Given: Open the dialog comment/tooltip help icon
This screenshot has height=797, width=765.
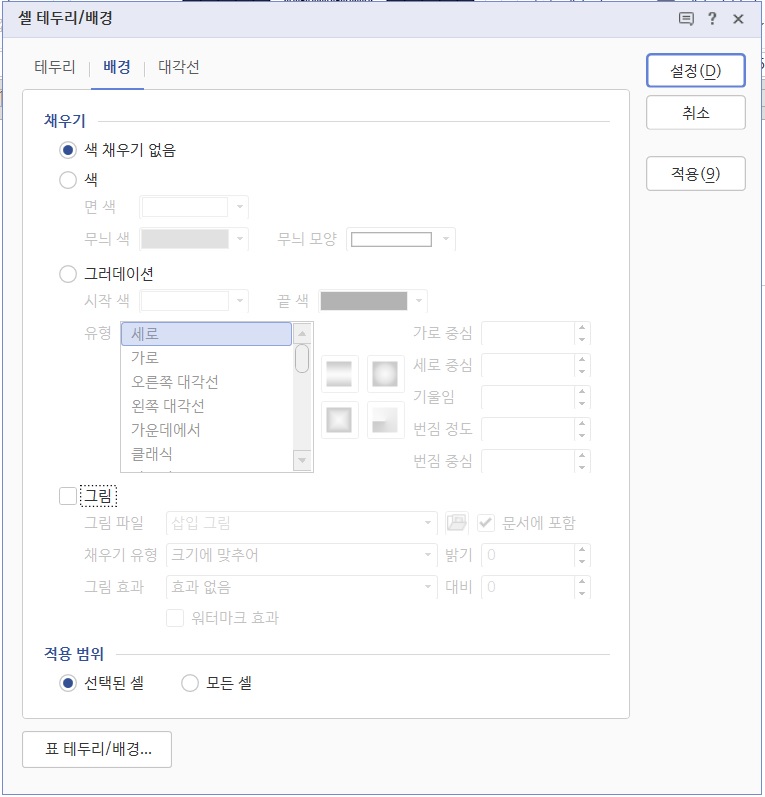Looking at the screenshot, I should coord(686,19).
